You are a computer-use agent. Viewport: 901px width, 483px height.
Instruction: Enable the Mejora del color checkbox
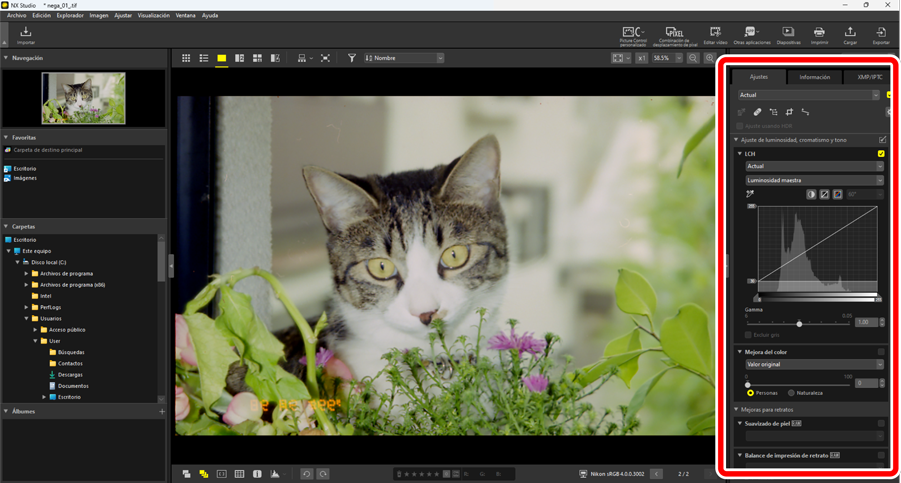click(x=881, y=352)
